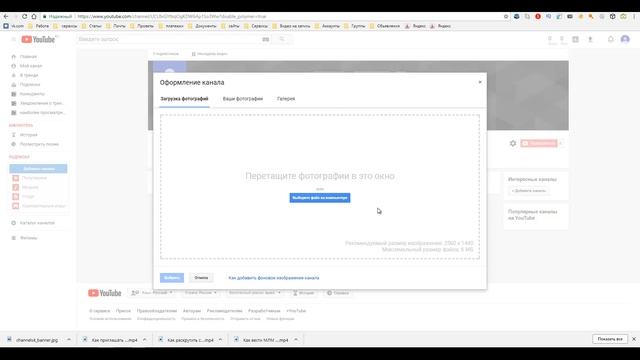Open the footer YouTube logo
This screenshot has height=360, width=640.
click(x=104, y=293)
